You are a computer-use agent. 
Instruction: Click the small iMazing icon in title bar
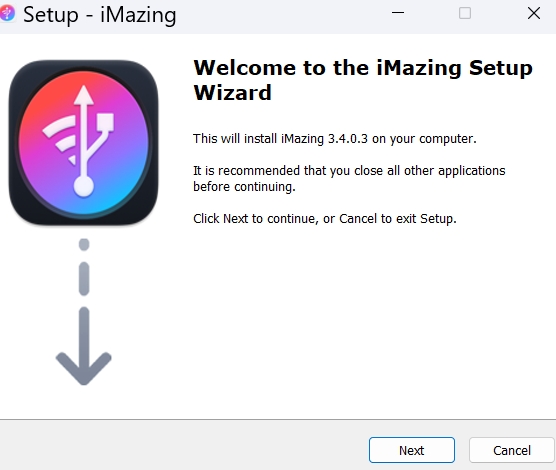tap(7, 14)
